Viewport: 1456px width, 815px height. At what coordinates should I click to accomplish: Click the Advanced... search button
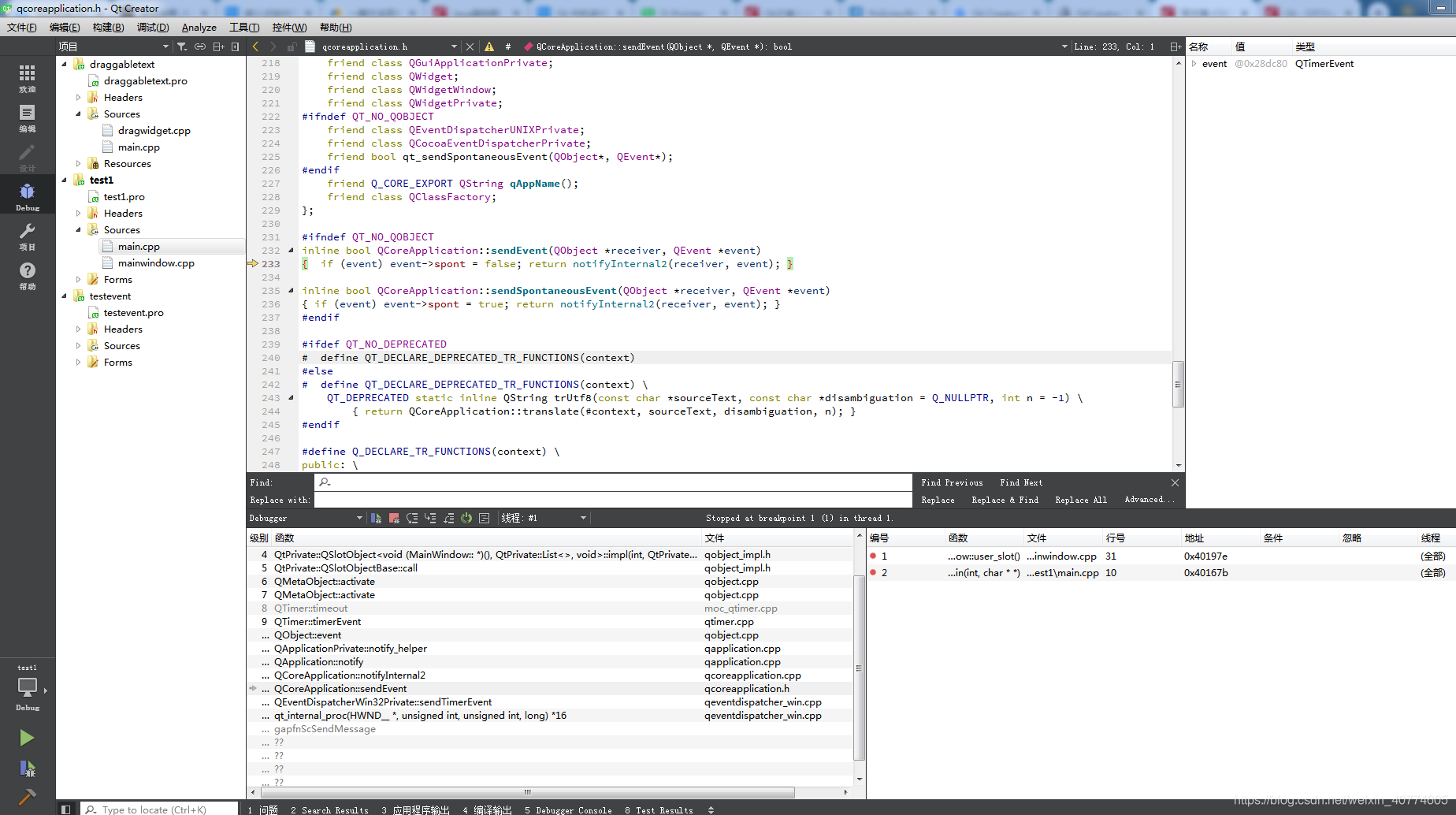(x=1149, y=500)
